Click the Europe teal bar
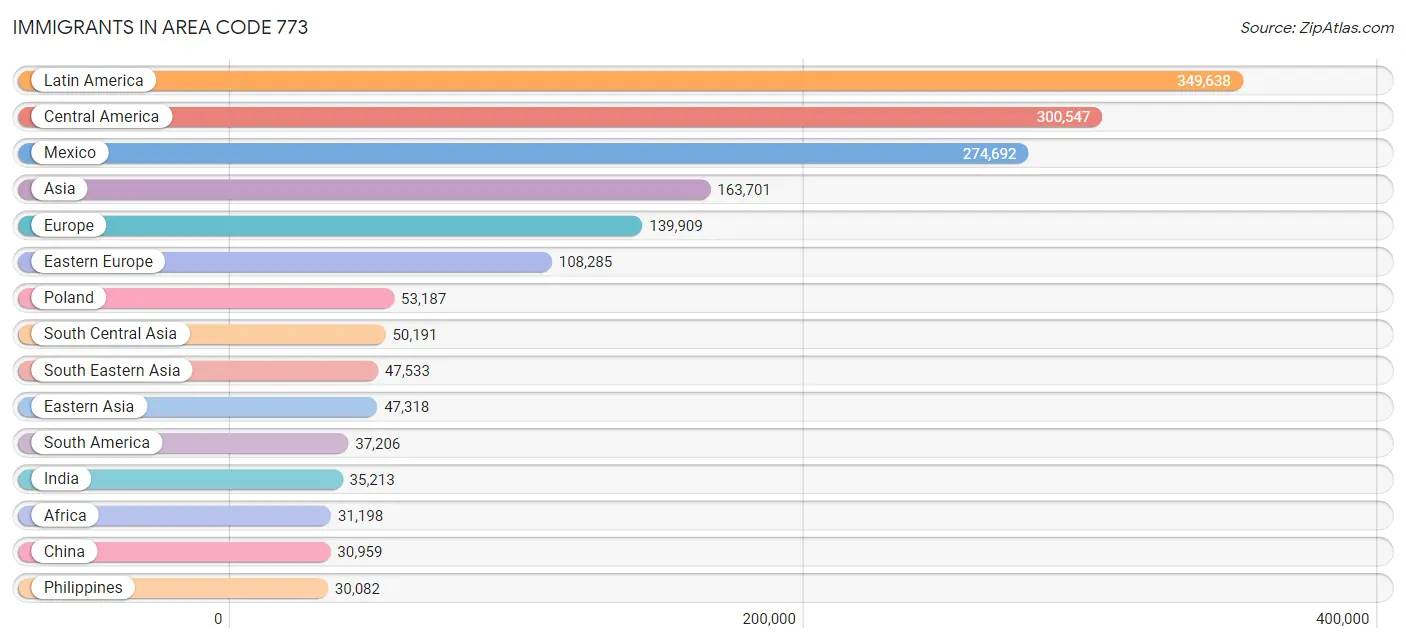The width and height of the screenshot is (1406, 643). point(330,226)
